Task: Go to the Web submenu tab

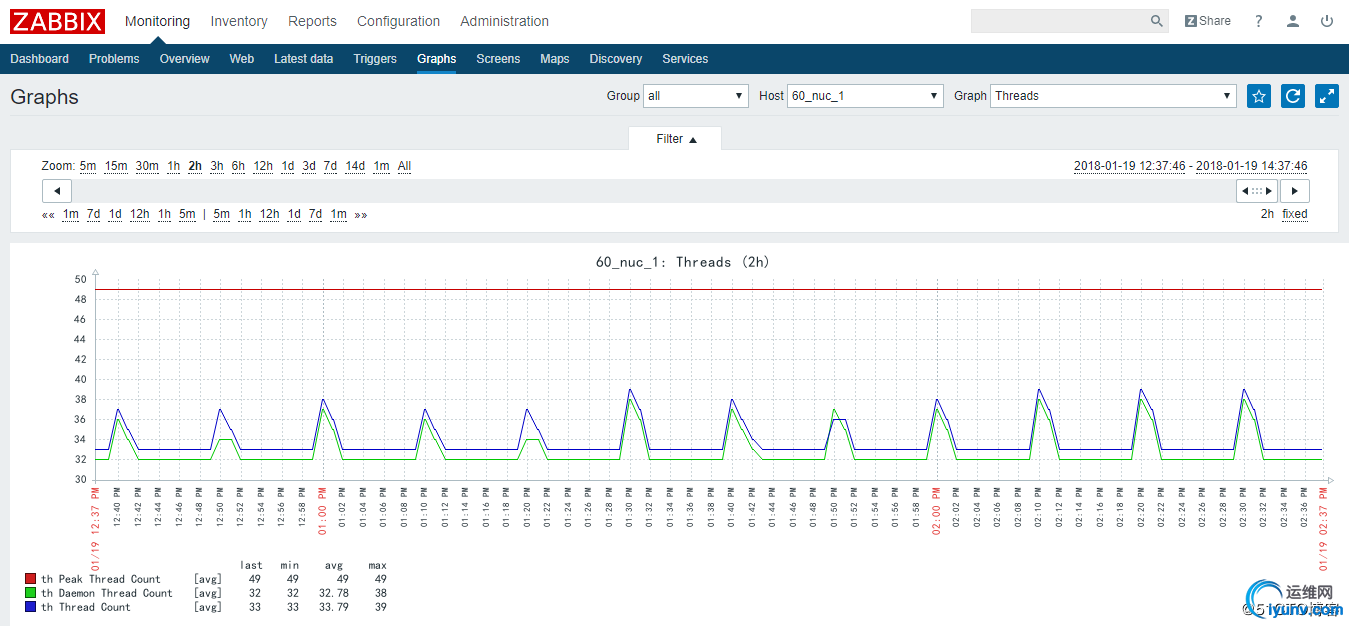Action: pos(242,59)
